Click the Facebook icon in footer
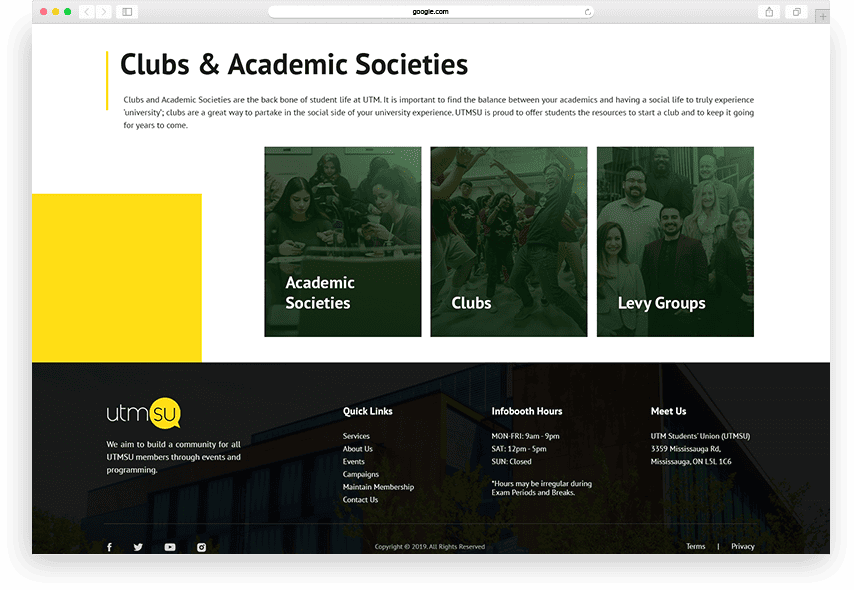Image resolution: width=854 pixels, height=590 pixels. (109, 547)
